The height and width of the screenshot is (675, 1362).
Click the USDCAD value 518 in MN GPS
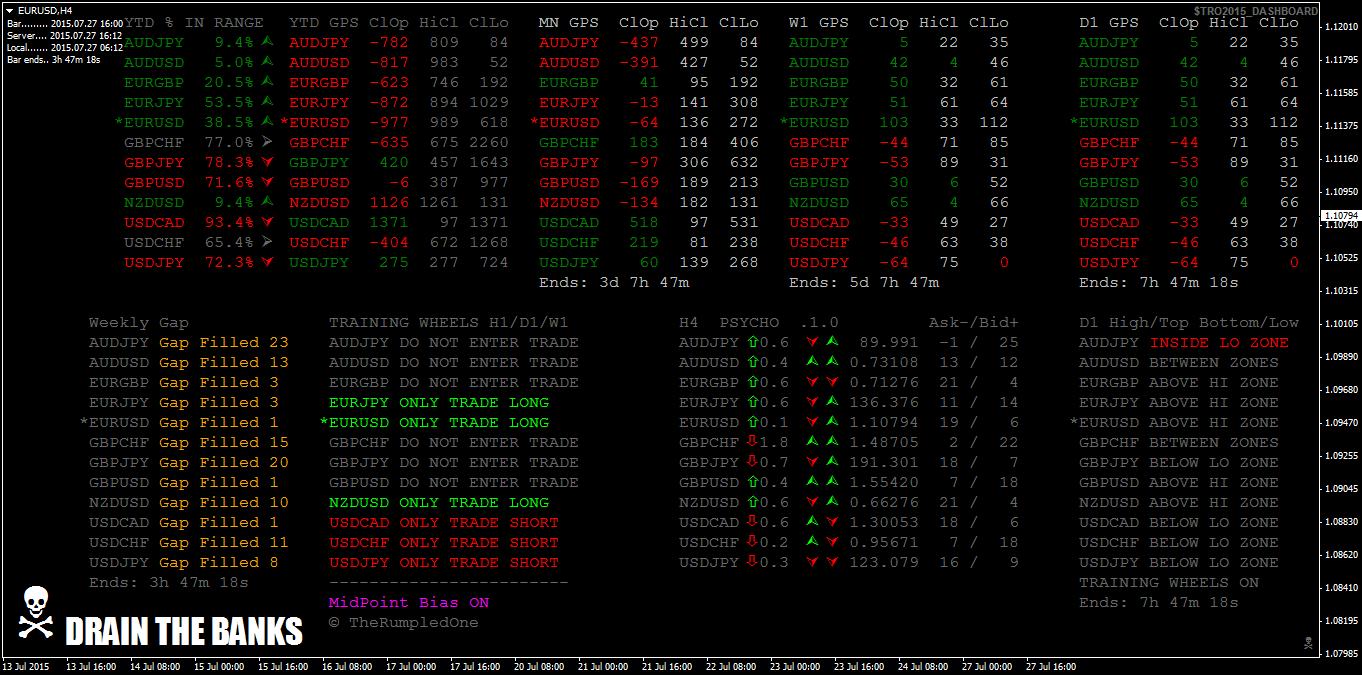644,223
